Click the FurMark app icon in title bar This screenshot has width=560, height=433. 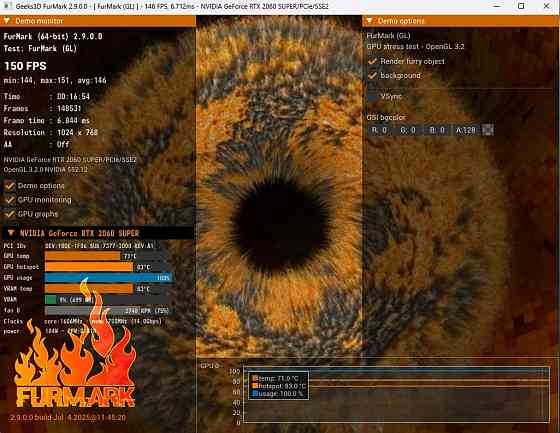[x=7, y=6]
